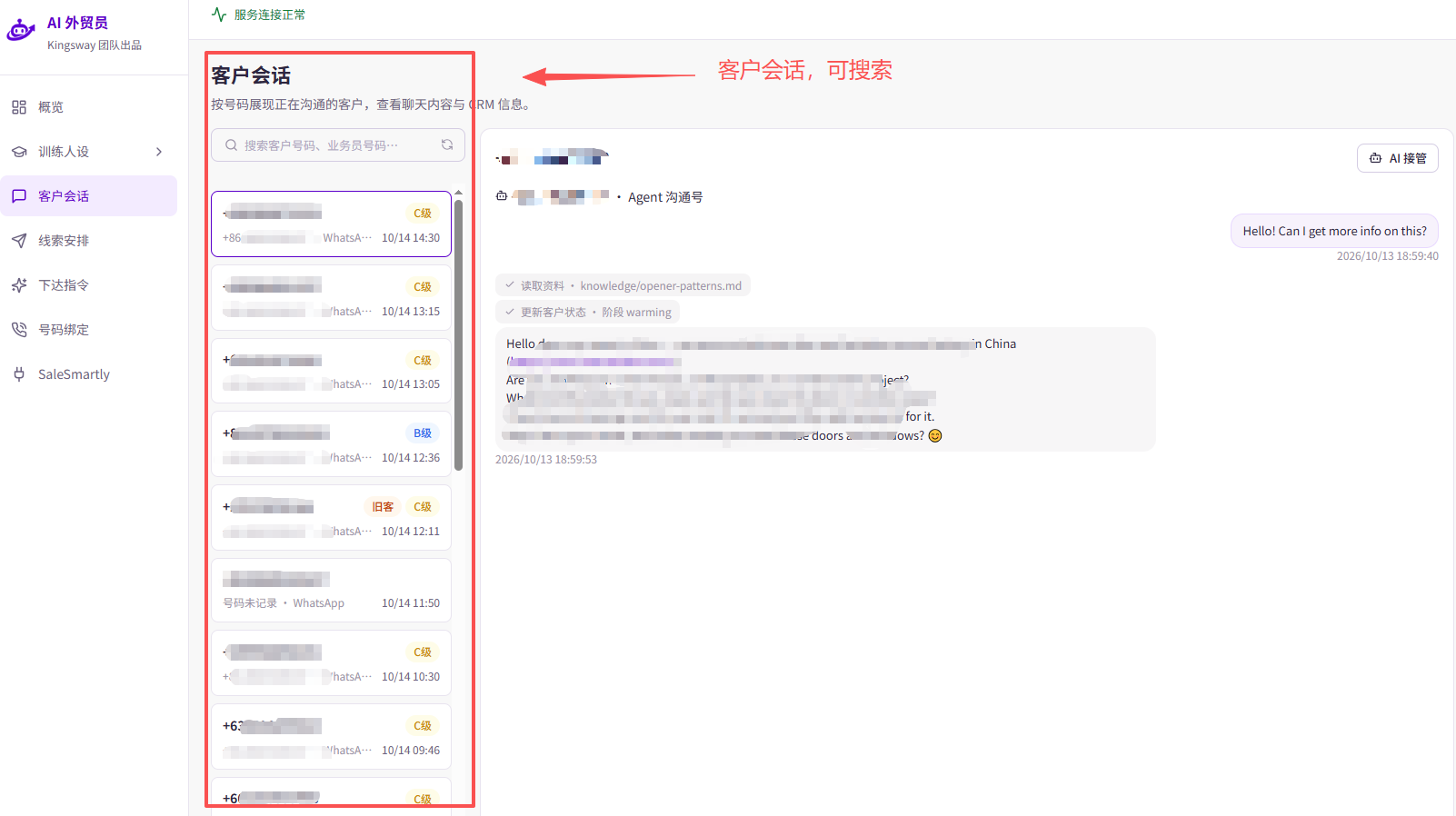This screenshot has height=816, width=1456.
Task: Open the conversation dated 10/14 09:46
Action: click(x=332, y=737)
